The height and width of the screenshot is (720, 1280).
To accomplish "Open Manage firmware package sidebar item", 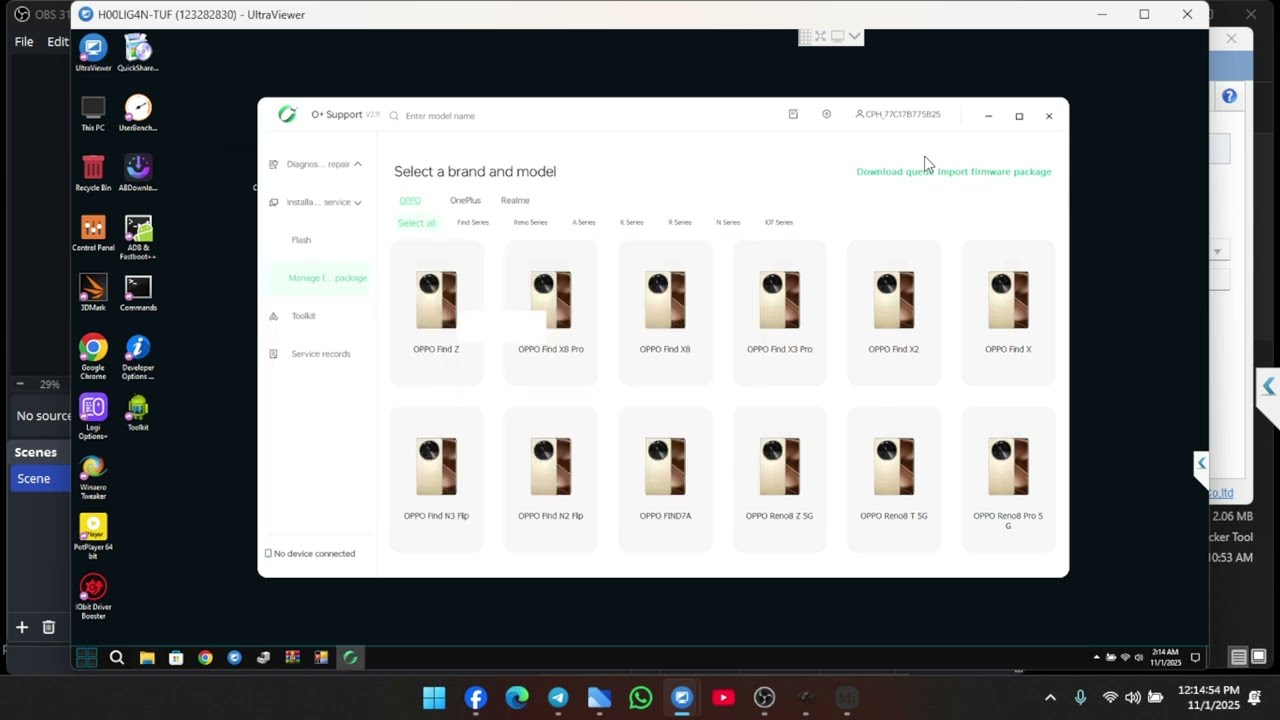I will point(319,278).
